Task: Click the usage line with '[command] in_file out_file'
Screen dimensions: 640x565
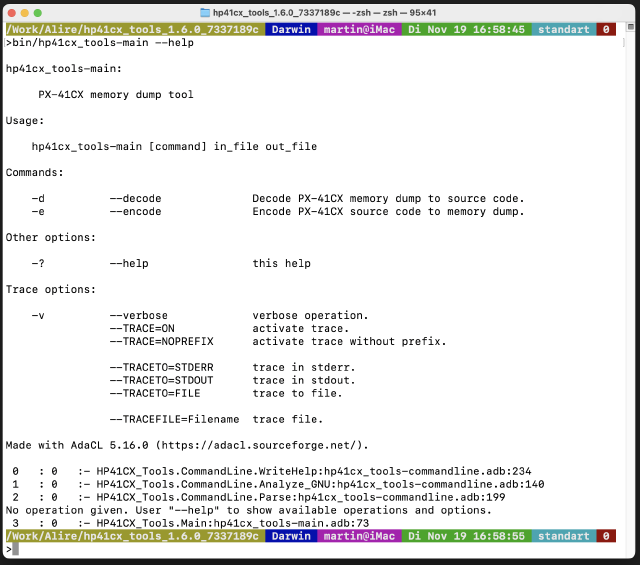Action: point(174,147)
